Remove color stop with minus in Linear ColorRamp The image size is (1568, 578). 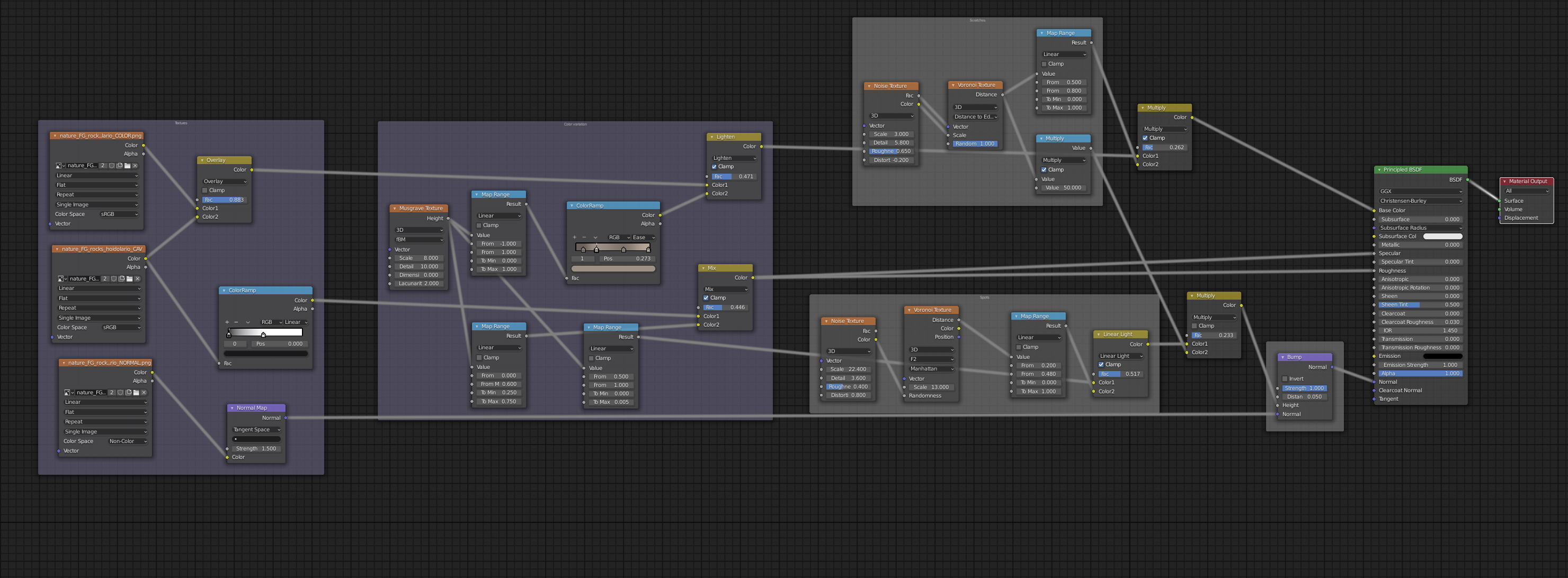[x=236, y=322]
